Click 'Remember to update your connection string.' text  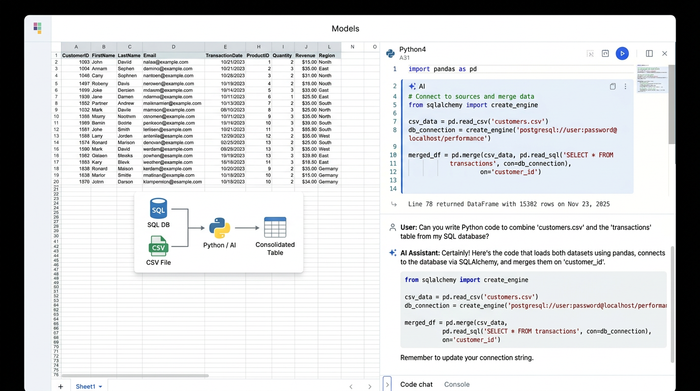[467, 358]
